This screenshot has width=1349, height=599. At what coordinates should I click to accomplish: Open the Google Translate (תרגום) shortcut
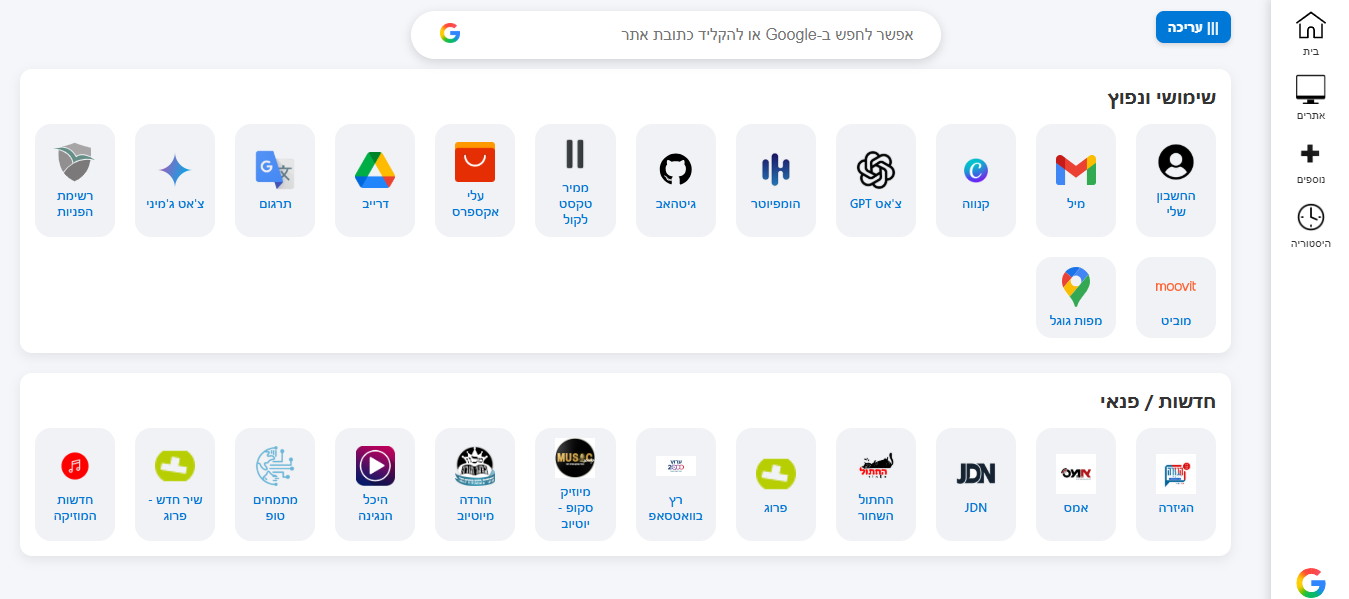pos(275,180)
